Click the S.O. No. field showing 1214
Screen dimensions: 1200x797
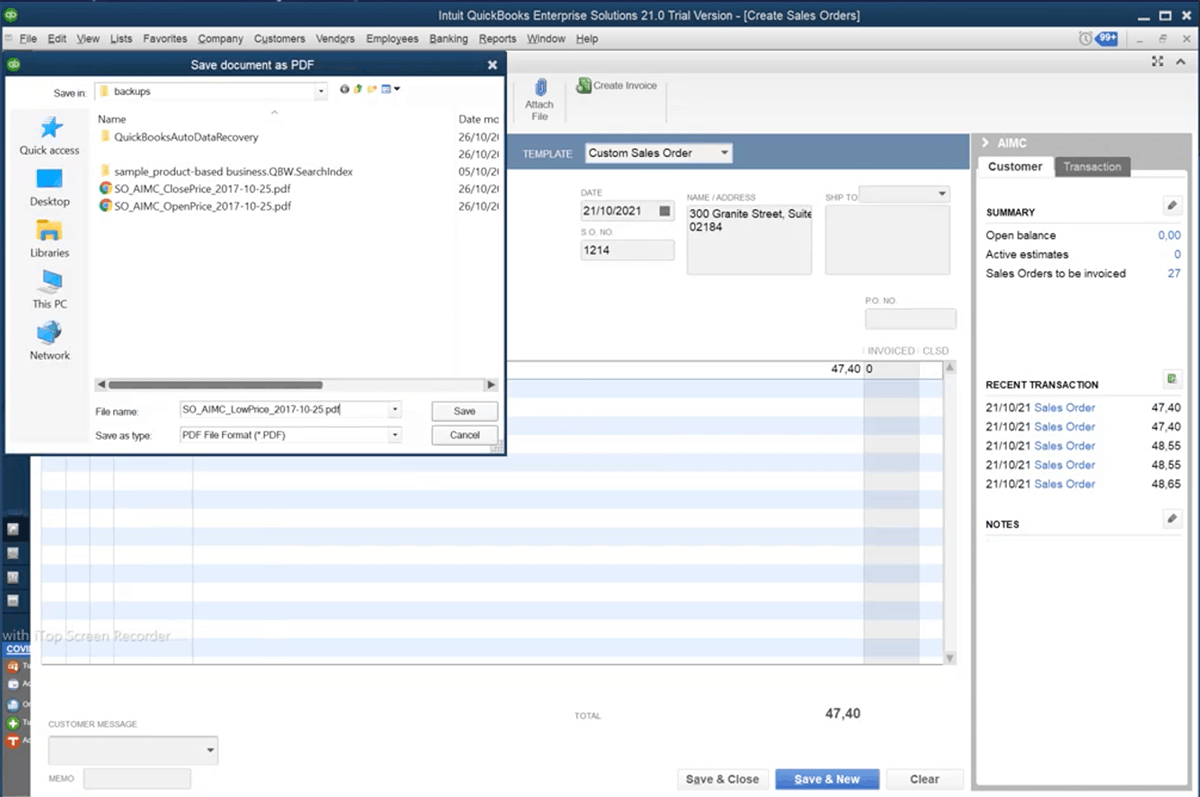[x=627, y=250]
